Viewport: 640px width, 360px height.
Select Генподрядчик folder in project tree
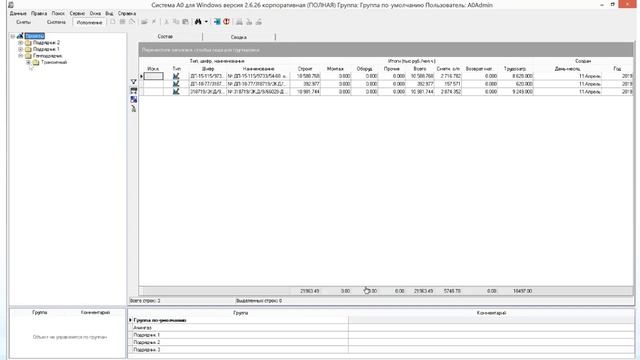click(47, 56)
